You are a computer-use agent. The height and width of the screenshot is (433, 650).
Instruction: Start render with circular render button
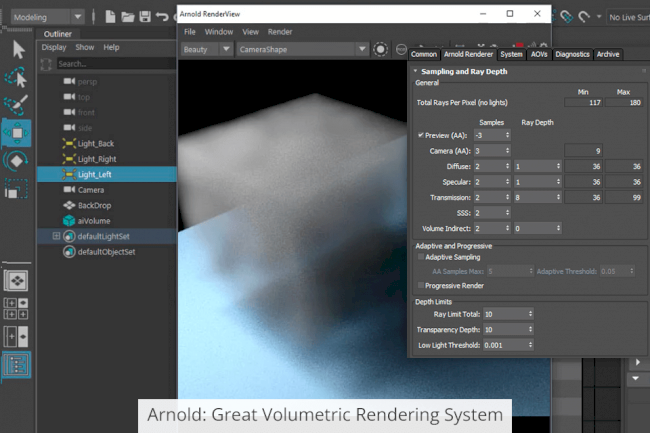(380, 49)
